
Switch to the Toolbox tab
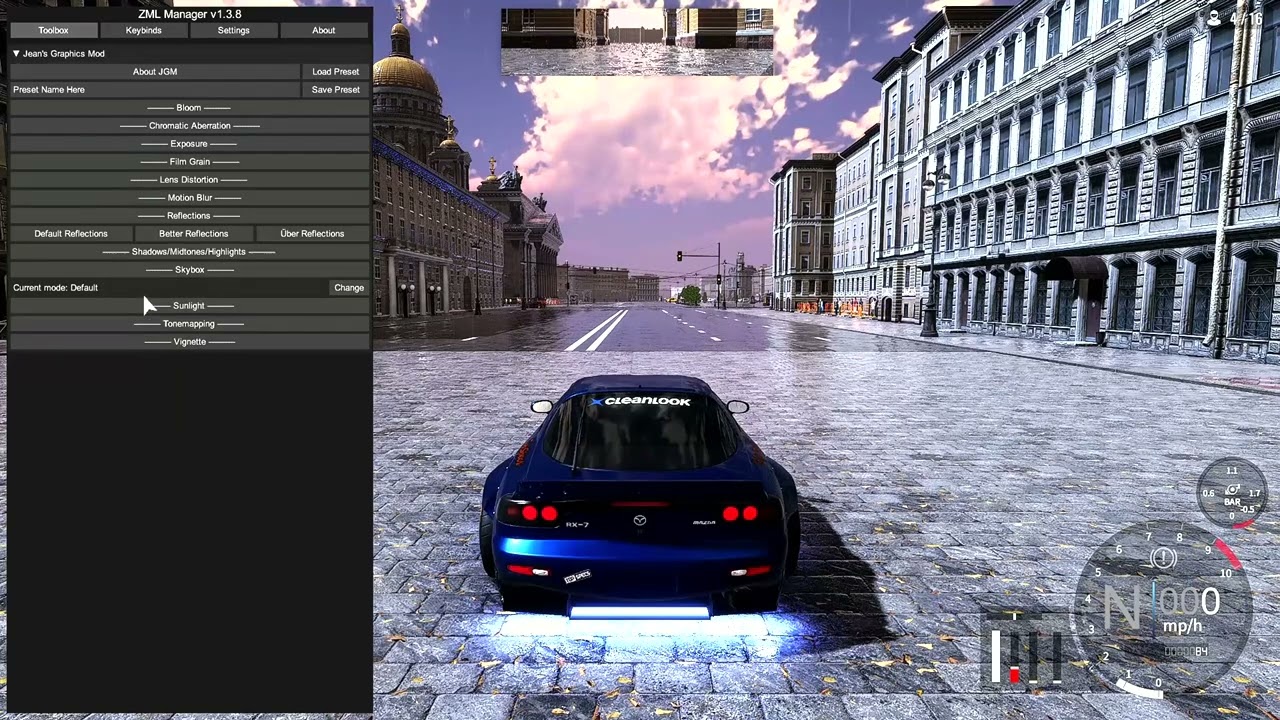pyautogui.click(x=54, y=30)
